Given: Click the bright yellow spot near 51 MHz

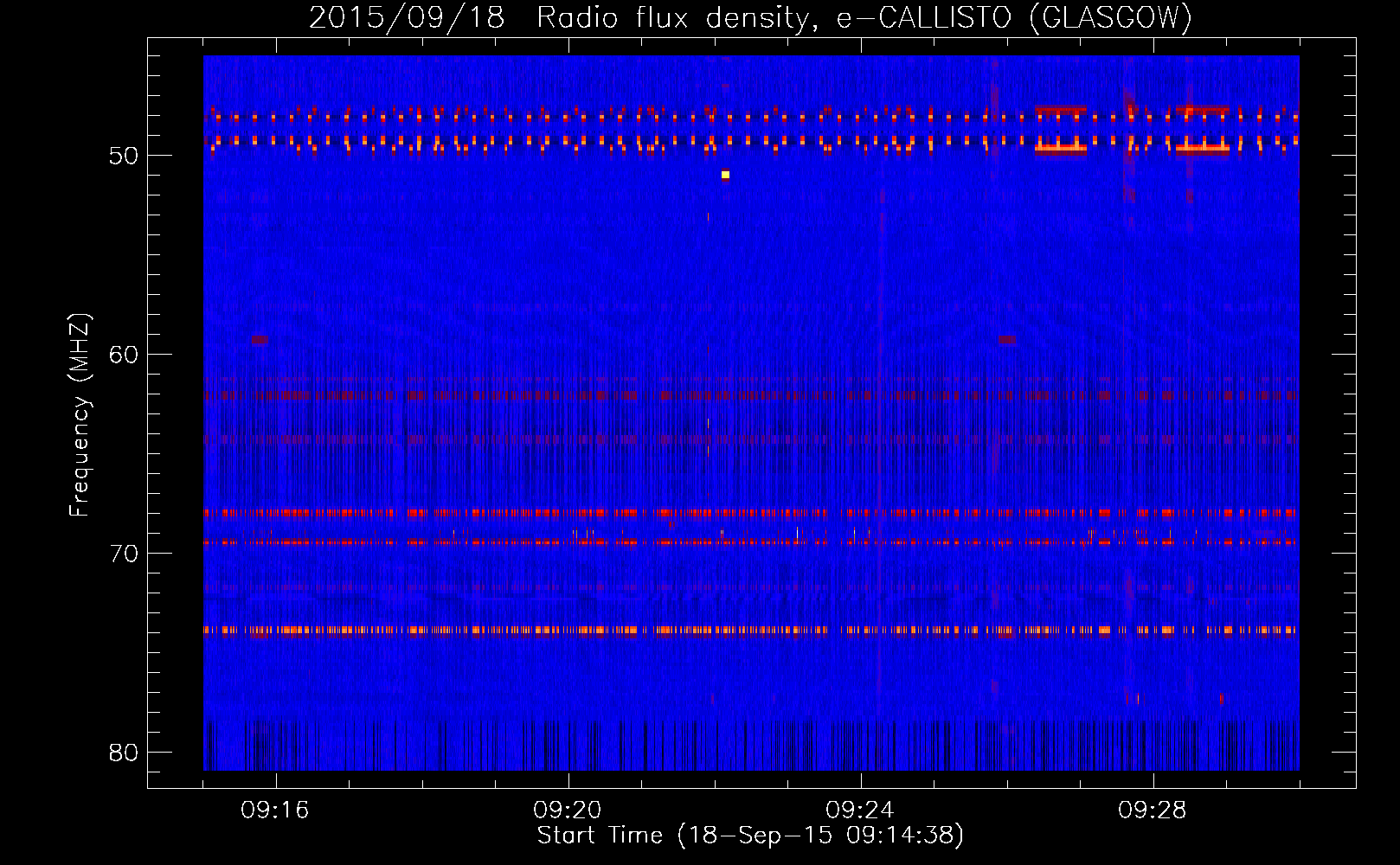Looking at the screenshot, I should click(x=725, y=175).
